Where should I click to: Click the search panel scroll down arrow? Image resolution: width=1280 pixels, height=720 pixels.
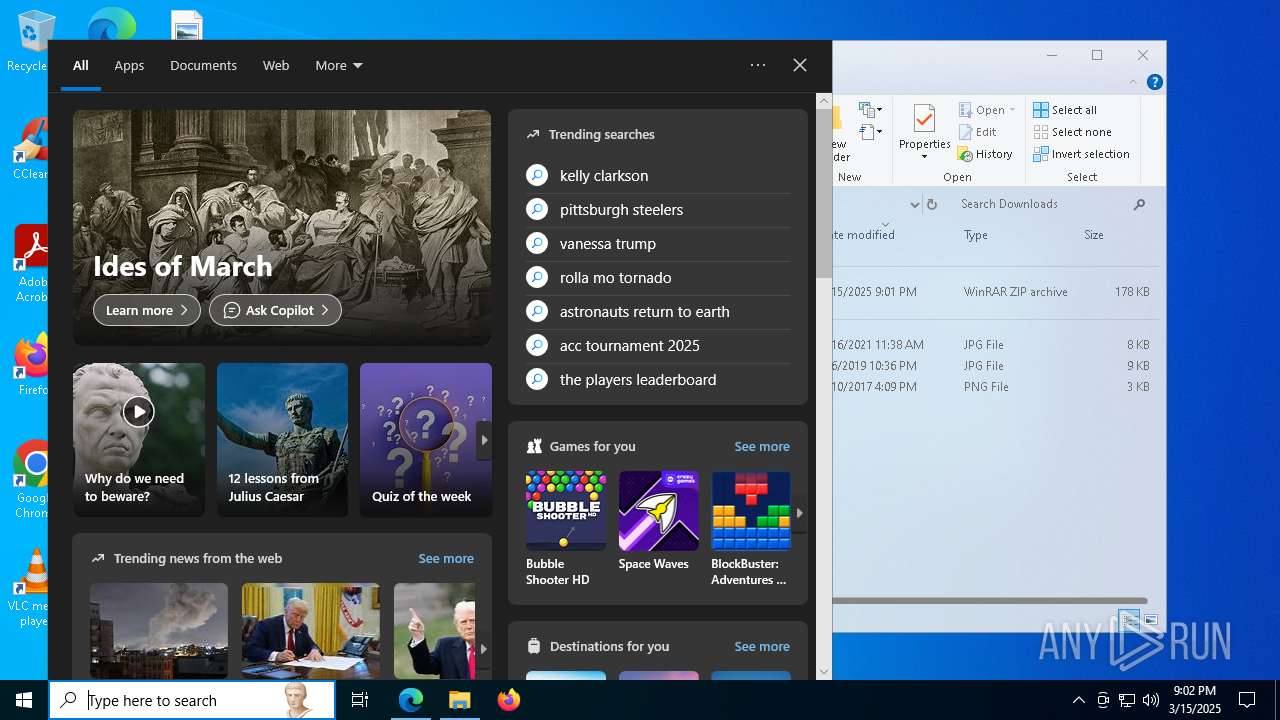click(824, 672)
